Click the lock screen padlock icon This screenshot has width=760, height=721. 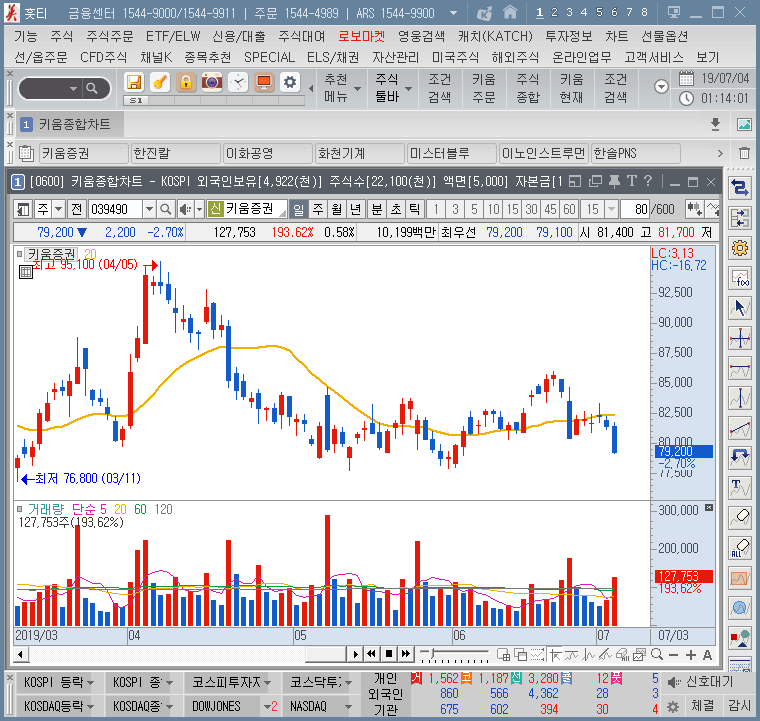pyautogui.click(x=186, y=82)
